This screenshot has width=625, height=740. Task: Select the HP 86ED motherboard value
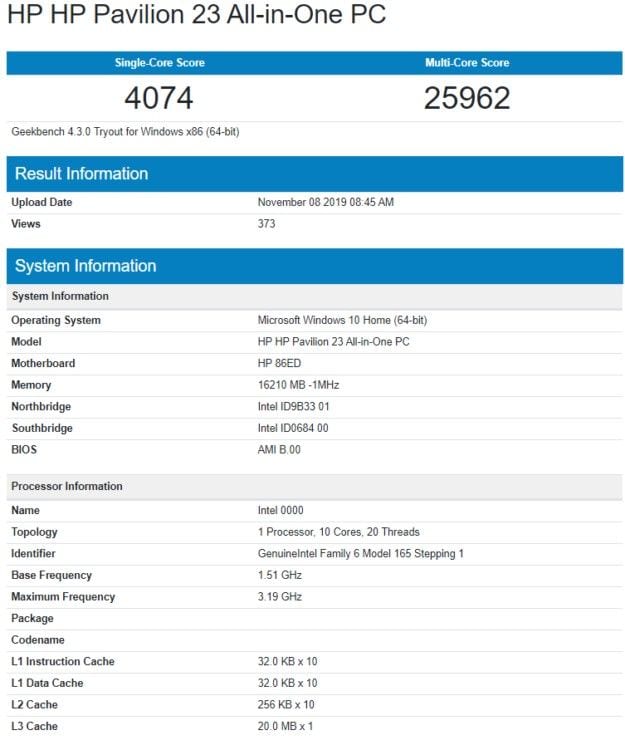[x=279, y=363]
